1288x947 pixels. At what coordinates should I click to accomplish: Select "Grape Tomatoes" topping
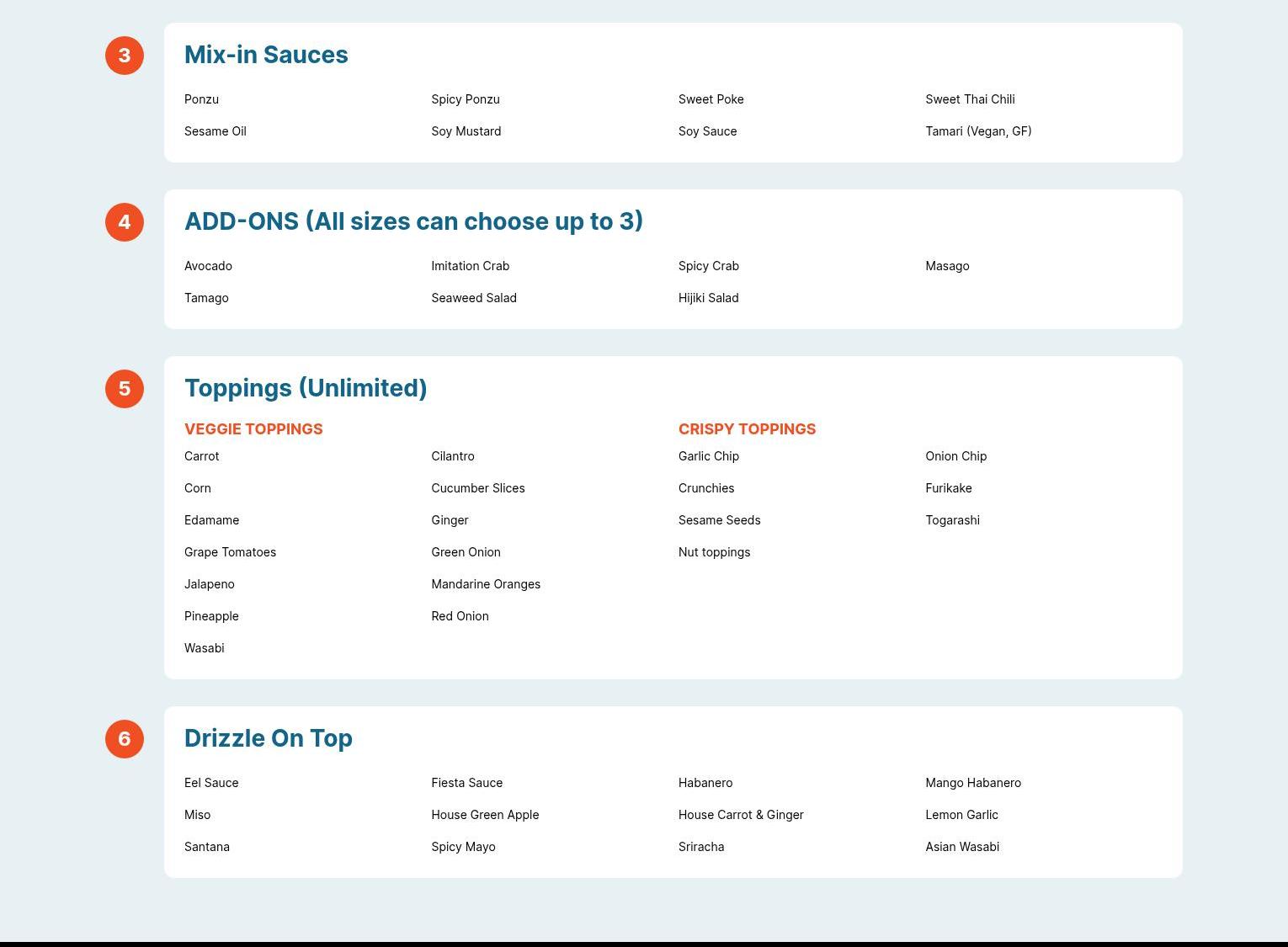(x=230, y=552)
